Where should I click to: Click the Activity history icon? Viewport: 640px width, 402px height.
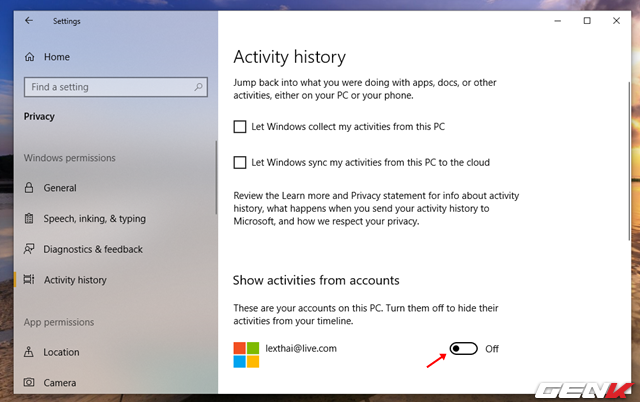pyautogui.click(x=29, y=280)
